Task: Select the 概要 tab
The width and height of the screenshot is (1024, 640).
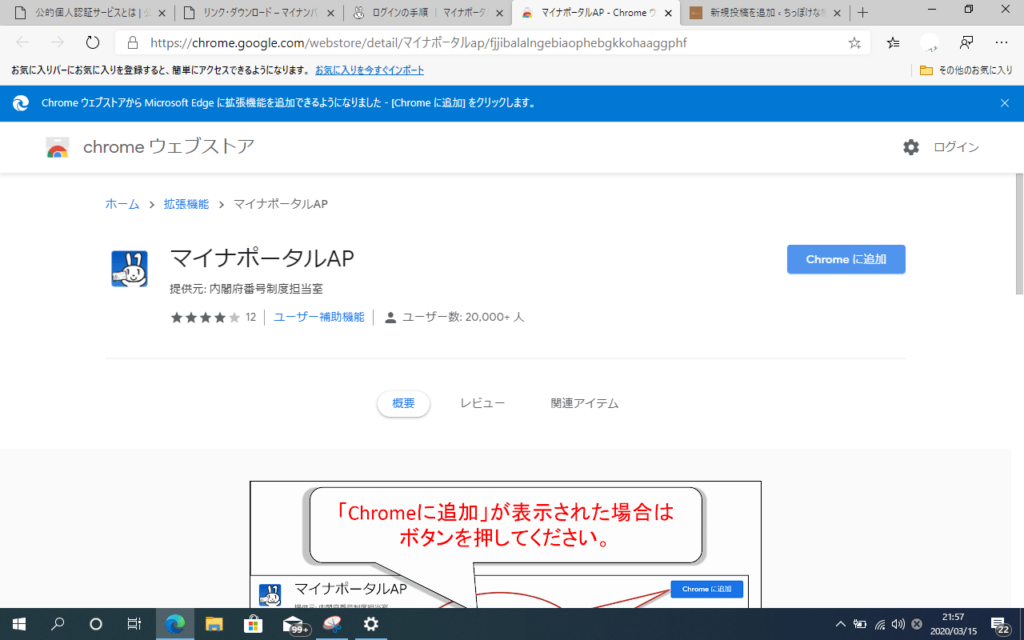Action: click(404, 404)
